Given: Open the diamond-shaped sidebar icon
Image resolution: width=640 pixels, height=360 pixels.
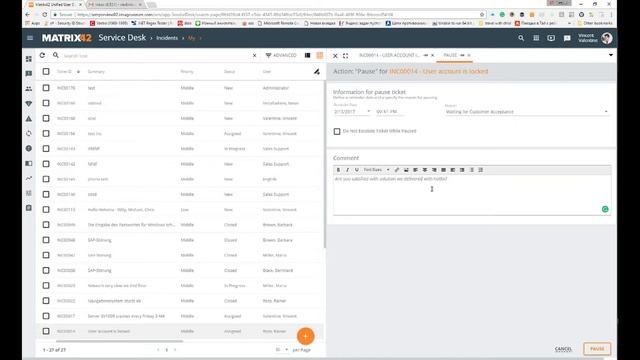Looking at the screenshot, I should (29, 104).
